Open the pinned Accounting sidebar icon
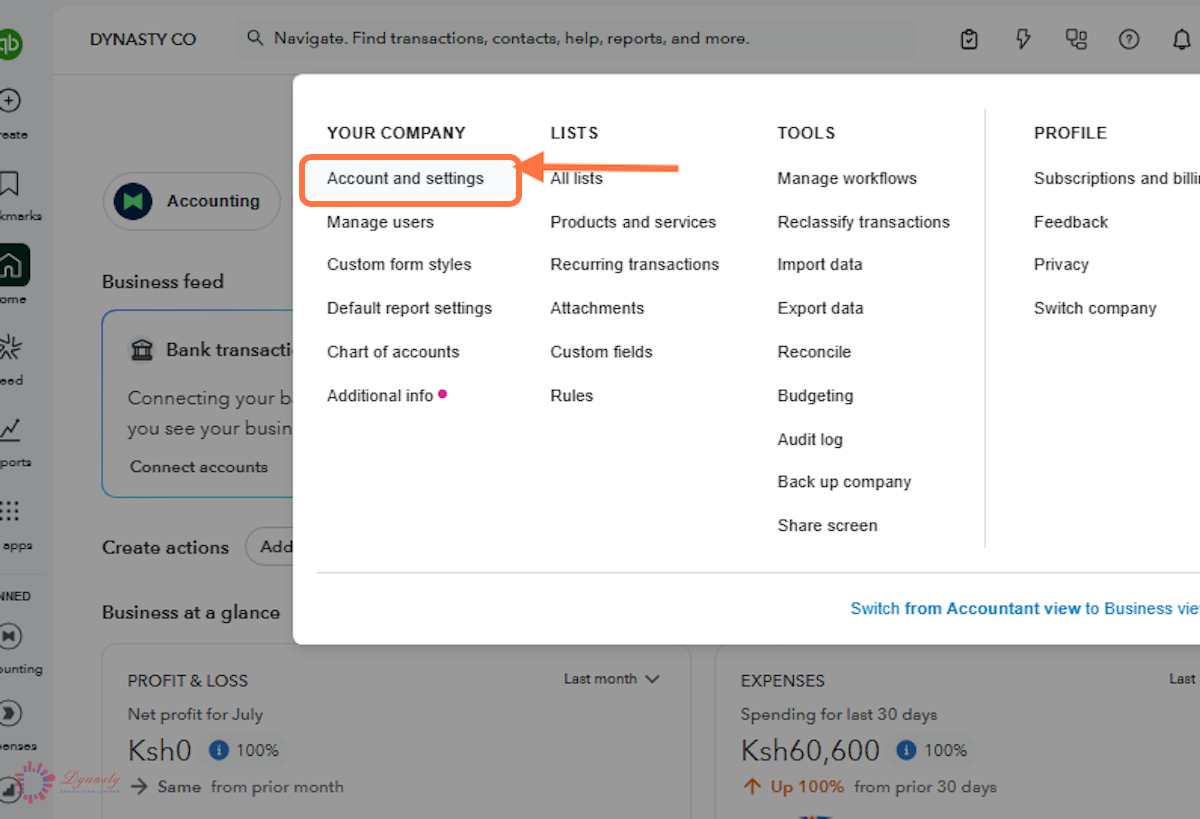Screen dimensions: 1200x819 (x=10, y=635)
